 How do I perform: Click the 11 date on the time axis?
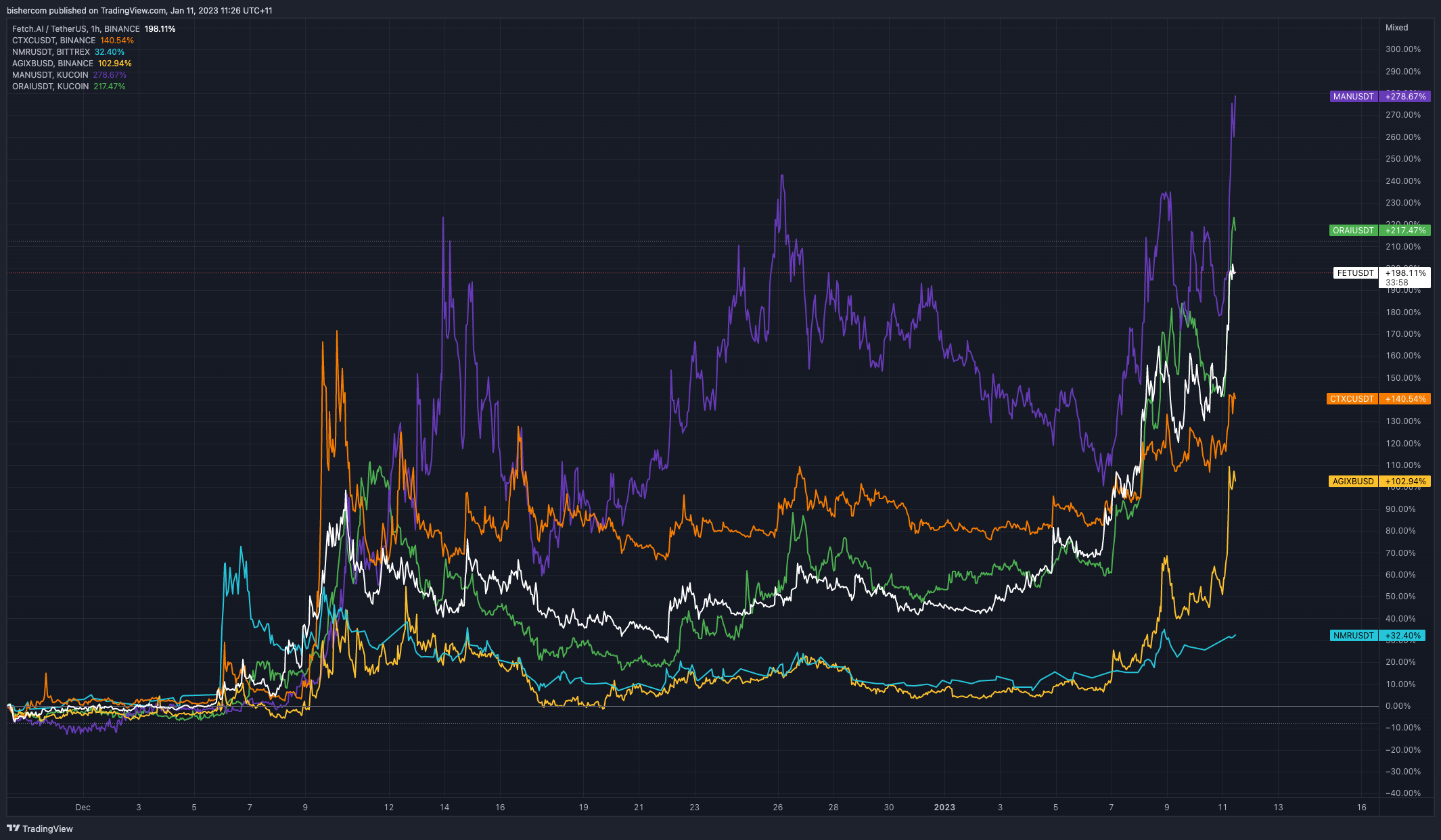(1222, 808)
